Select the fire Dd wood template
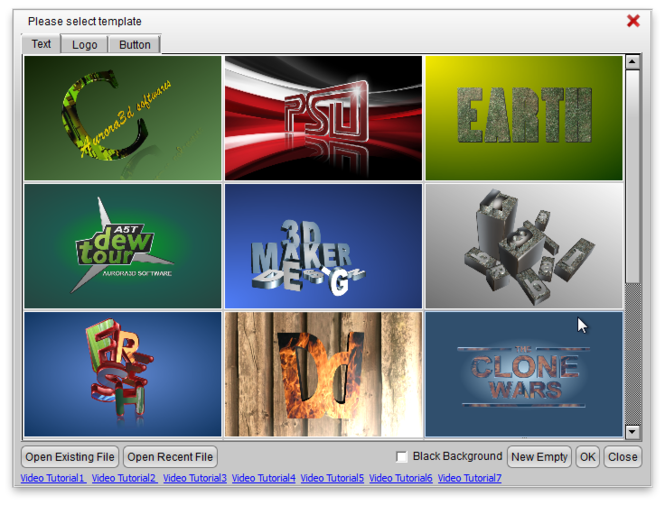Screen dimensions: 665x505 [323, 374]
